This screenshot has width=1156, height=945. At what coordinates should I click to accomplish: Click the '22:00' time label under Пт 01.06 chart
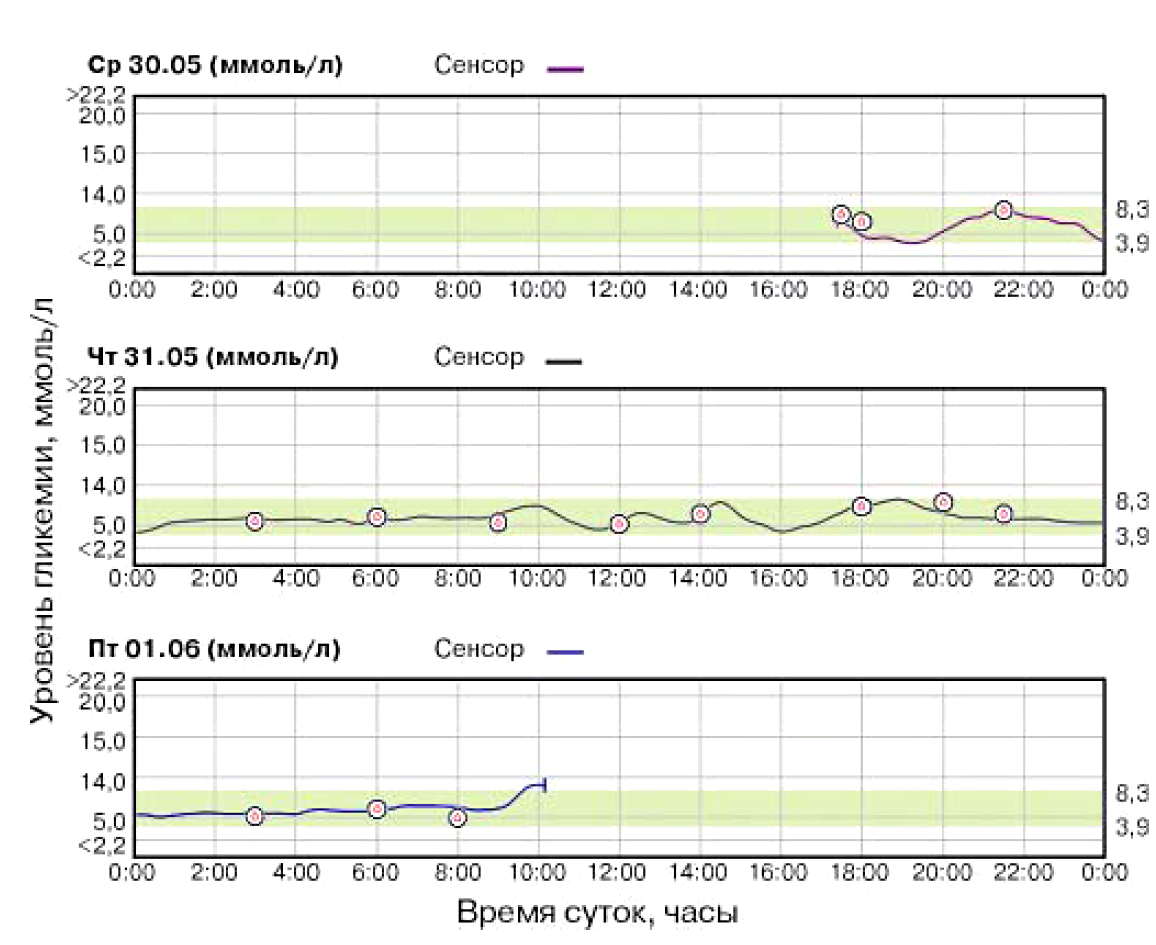[x=1023, y=872]
